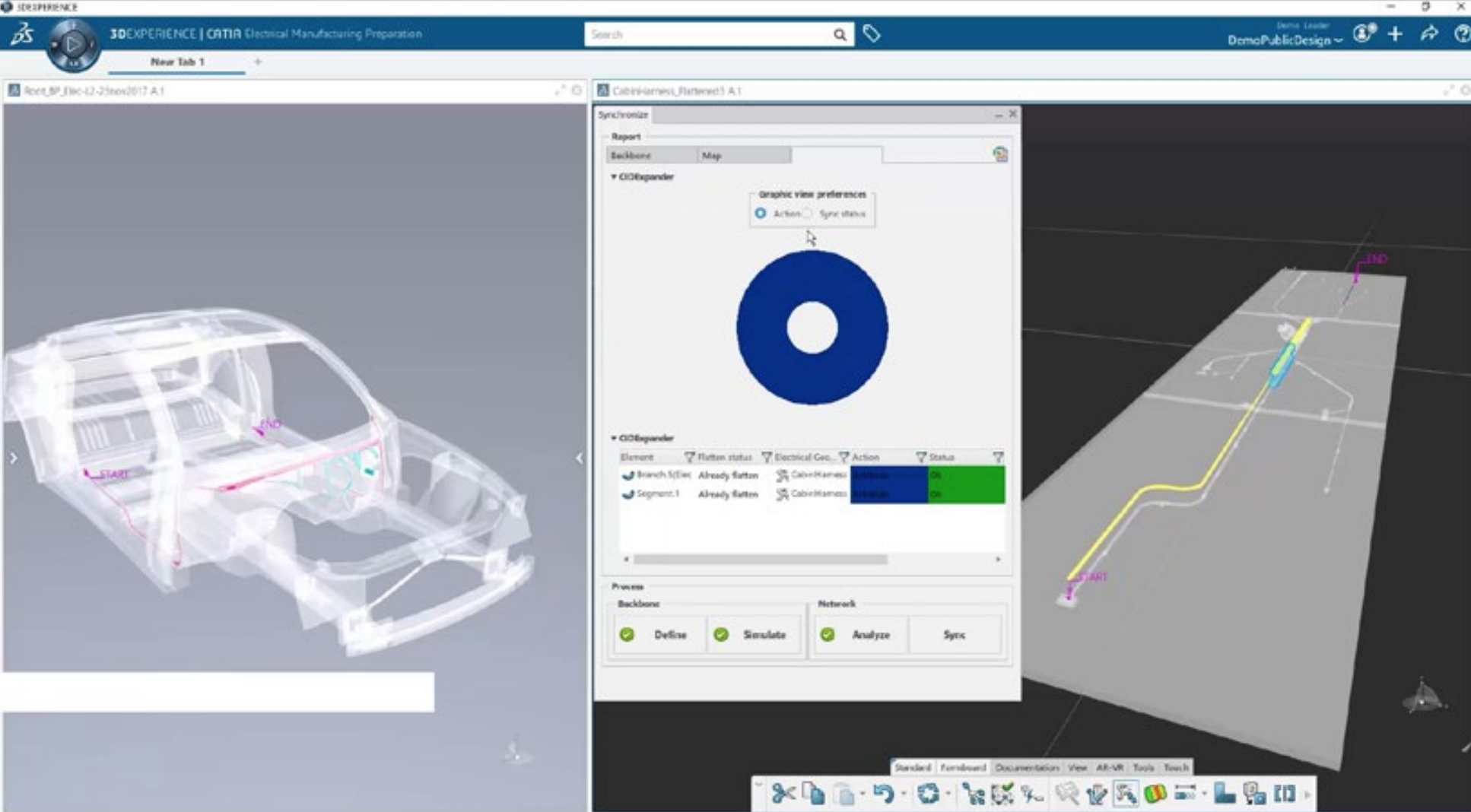
Task: Collapse the lower CIOExpander results section
Action: tap(615, 438)
